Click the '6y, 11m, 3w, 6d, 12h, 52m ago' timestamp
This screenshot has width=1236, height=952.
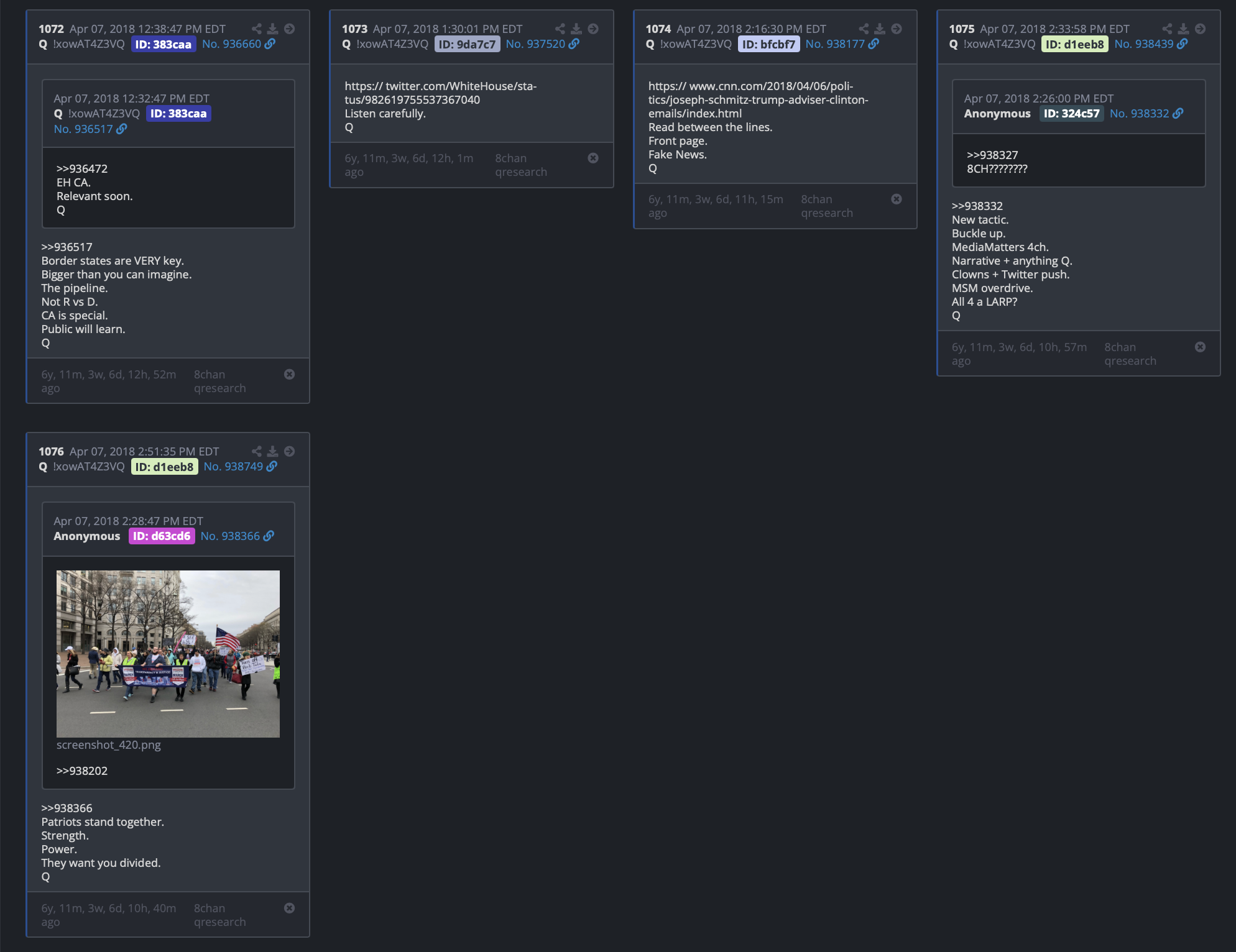tap(109, 382)
